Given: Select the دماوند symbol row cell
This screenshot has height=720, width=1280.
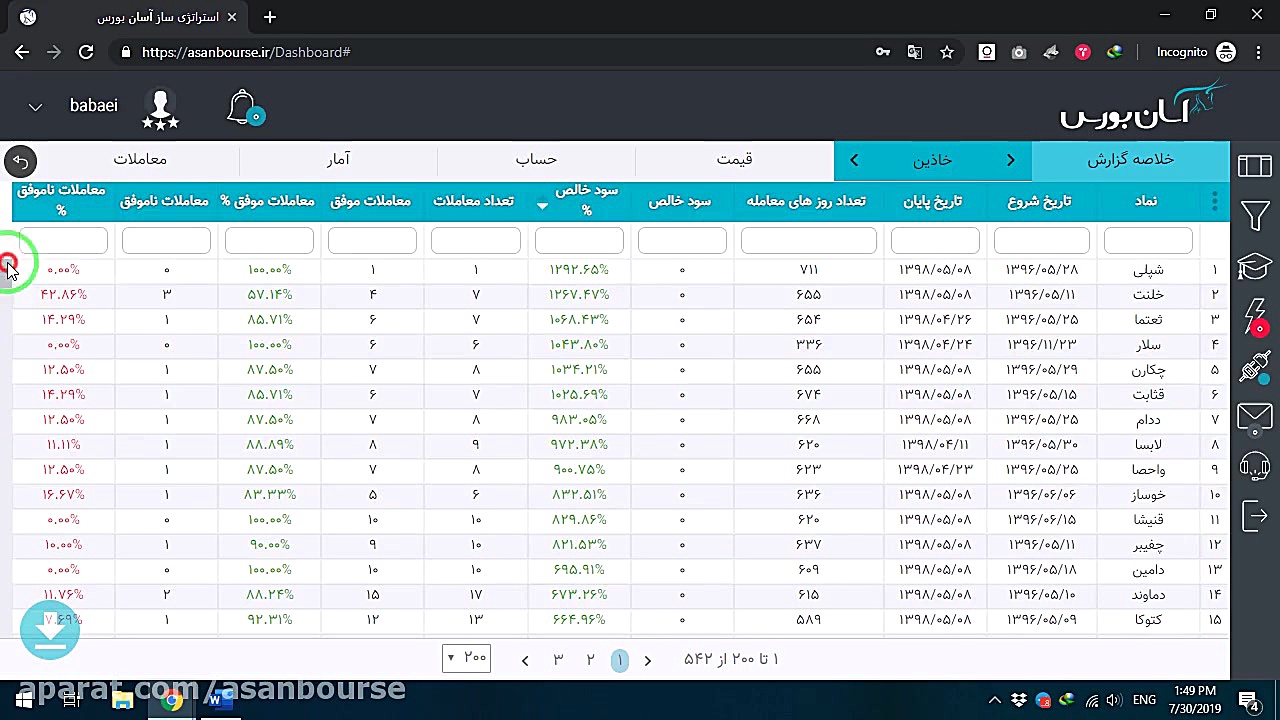Looking at the screenshot, I should (1148, 595).
